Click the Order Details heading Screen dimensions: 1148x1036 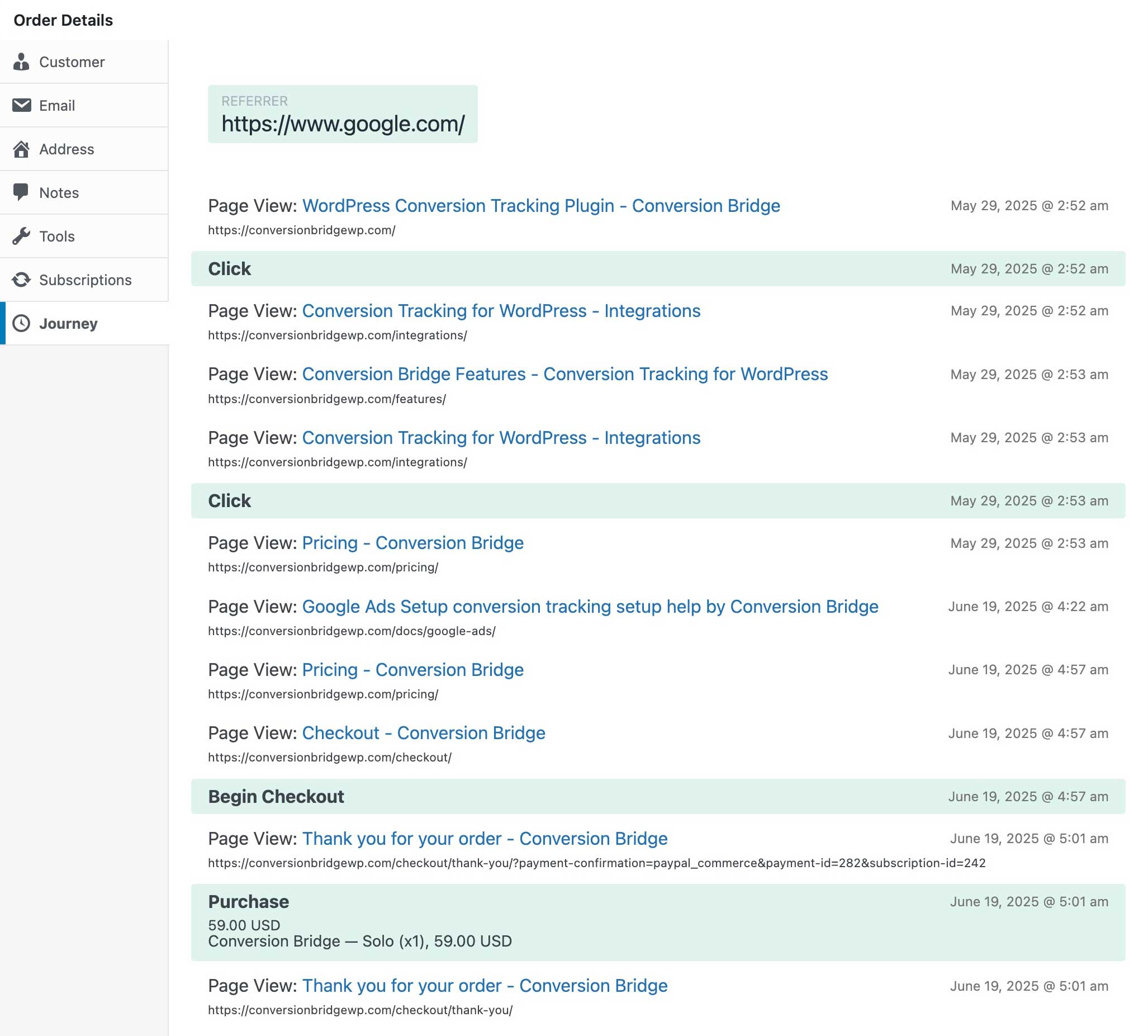pyautogui.click(x=63, y=21)
